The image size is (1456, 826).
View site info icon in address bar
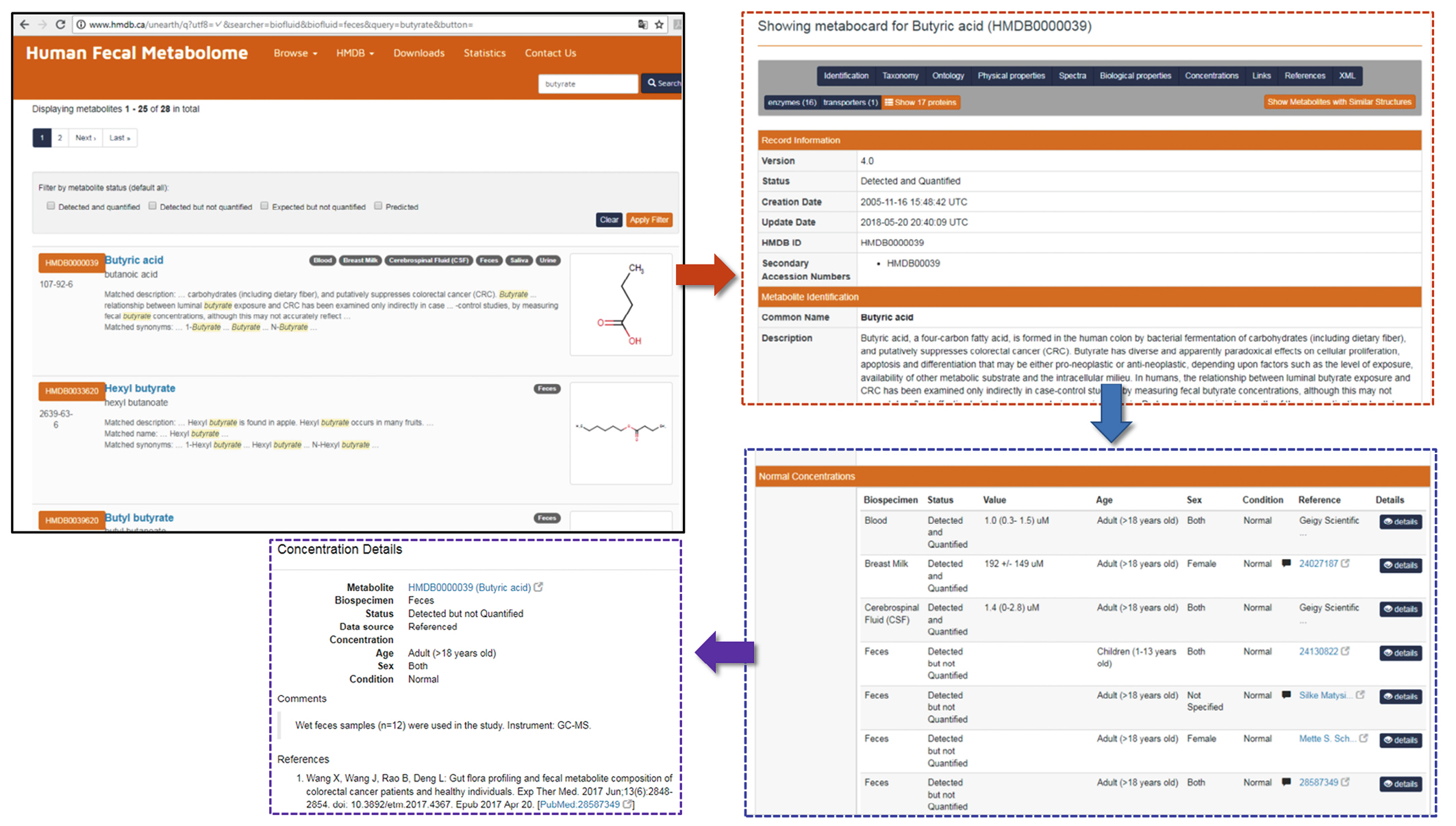(81, 25)
